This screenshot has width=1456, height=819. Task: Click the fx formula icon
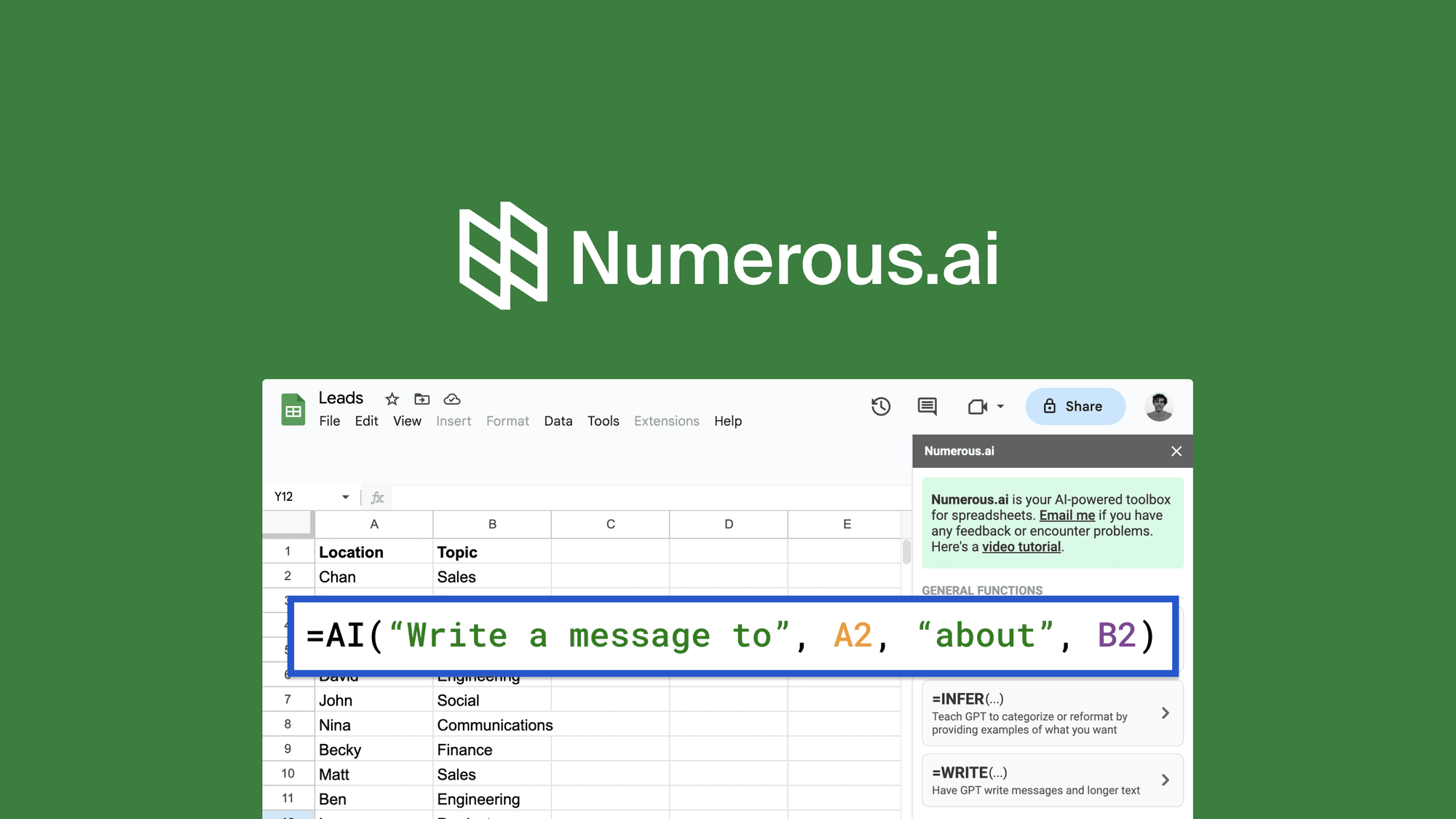coord(376,497)
